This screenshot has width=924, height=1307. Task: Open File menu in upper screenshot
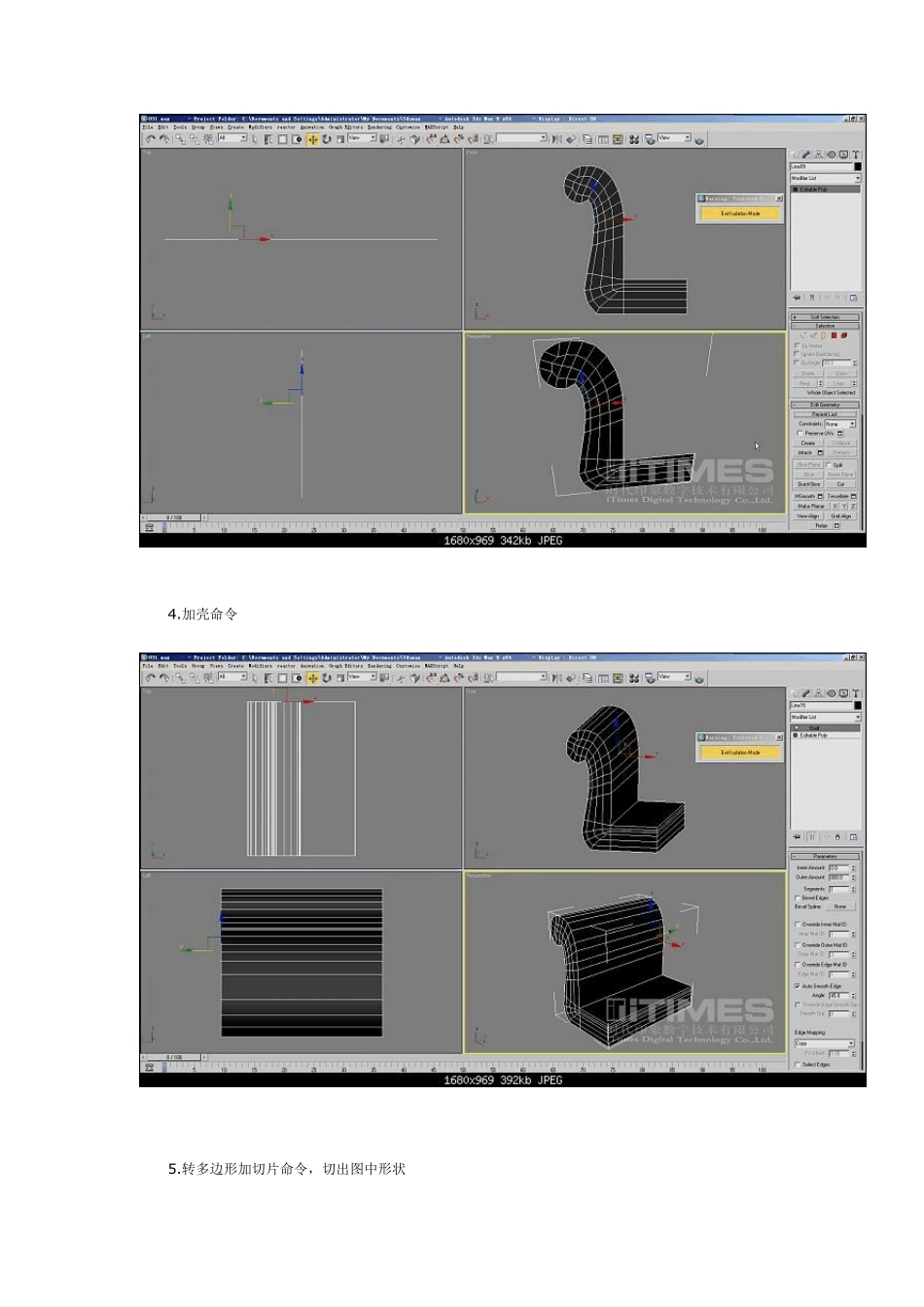(x=148, y=126)
